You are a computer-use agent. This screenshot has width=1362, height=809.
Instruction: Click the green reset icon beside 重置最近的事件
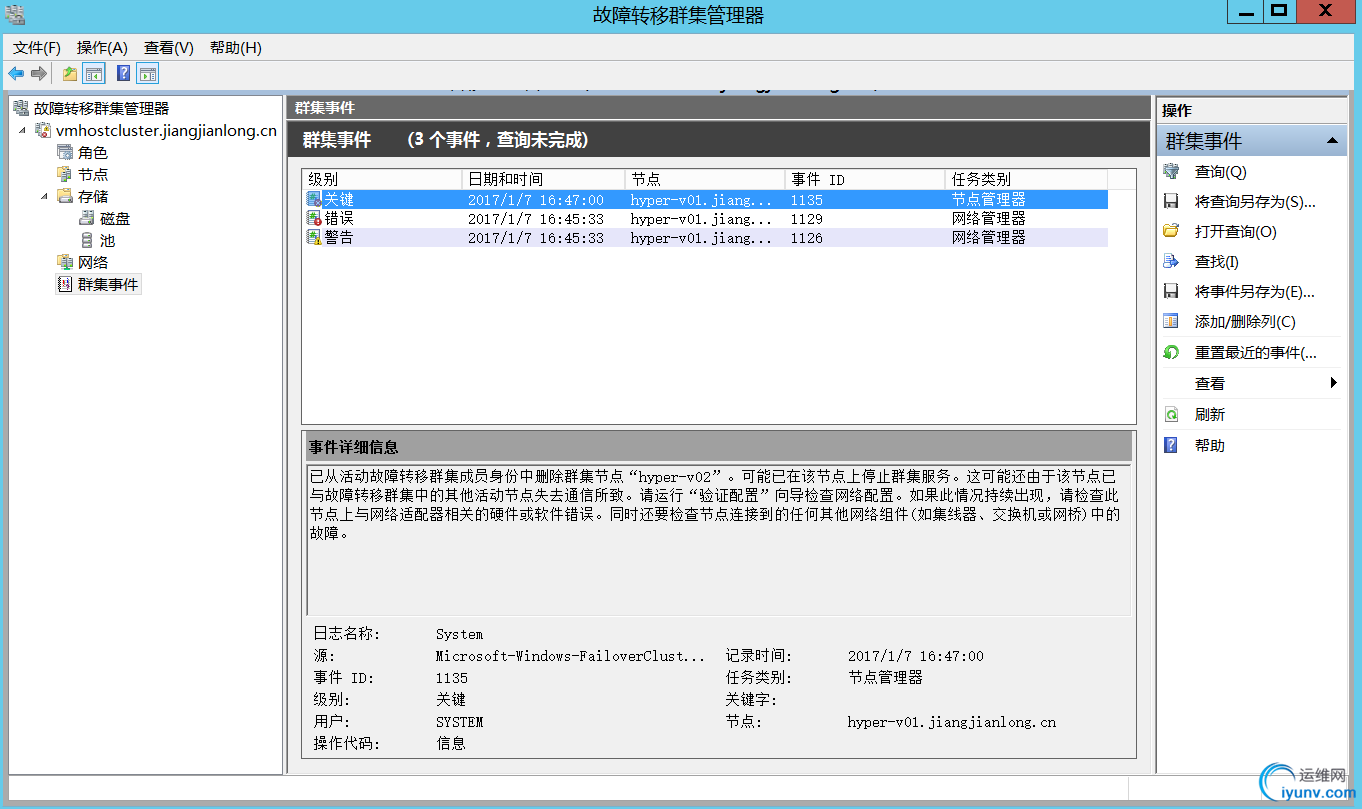click(x=1172, y=353)
